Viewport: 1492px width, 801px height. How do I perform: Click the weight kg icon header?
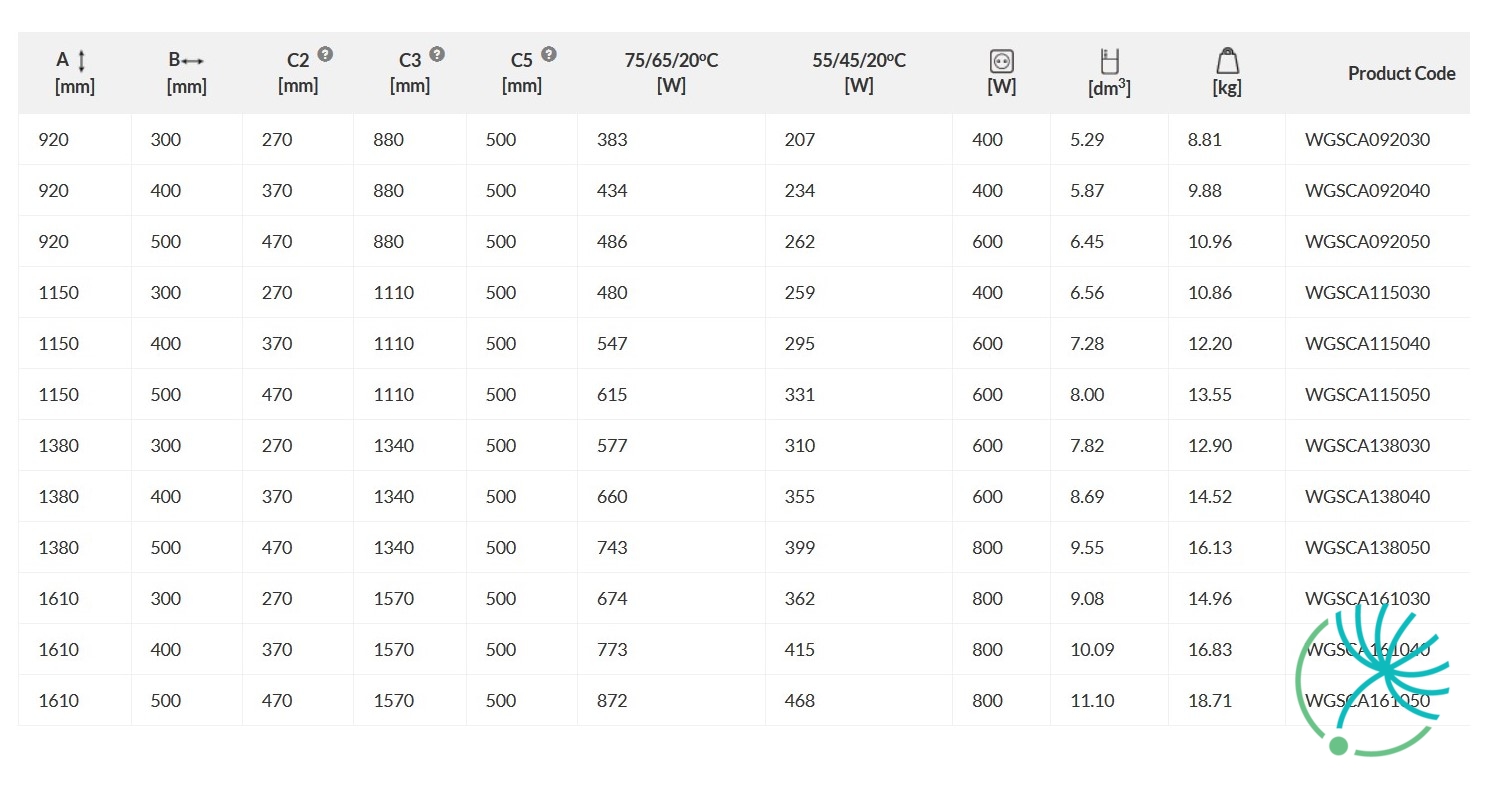1228,61
